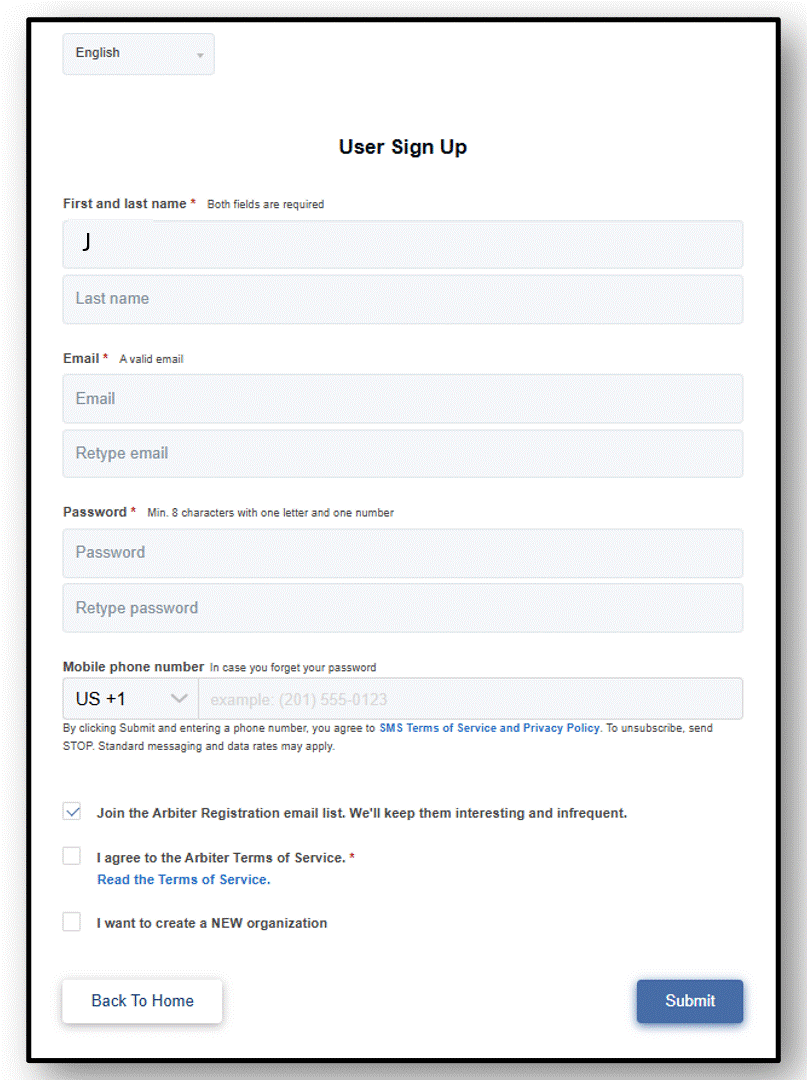Click the Join email list label text

(x=362, y=813)
